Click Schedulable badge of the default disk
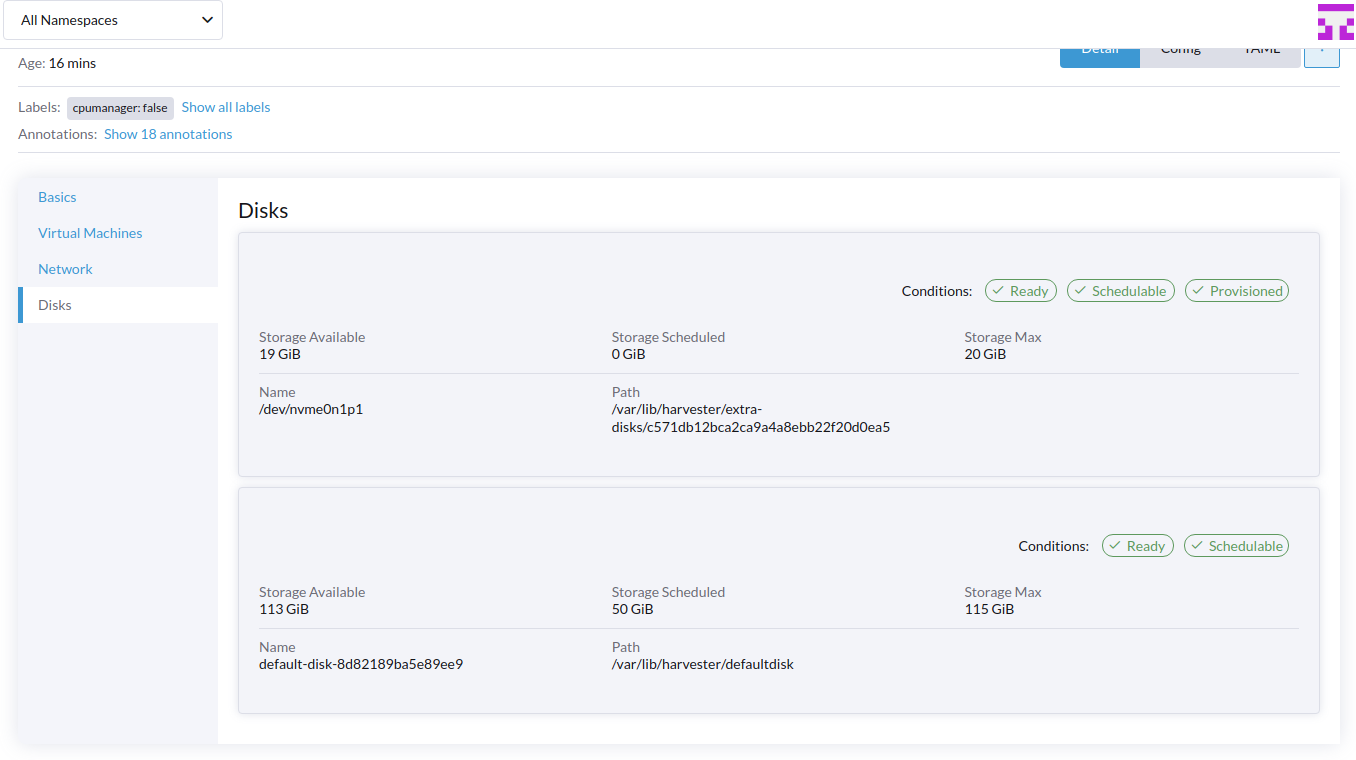Viewport: 1356px width, 760px height. [x=1237, y=546]
